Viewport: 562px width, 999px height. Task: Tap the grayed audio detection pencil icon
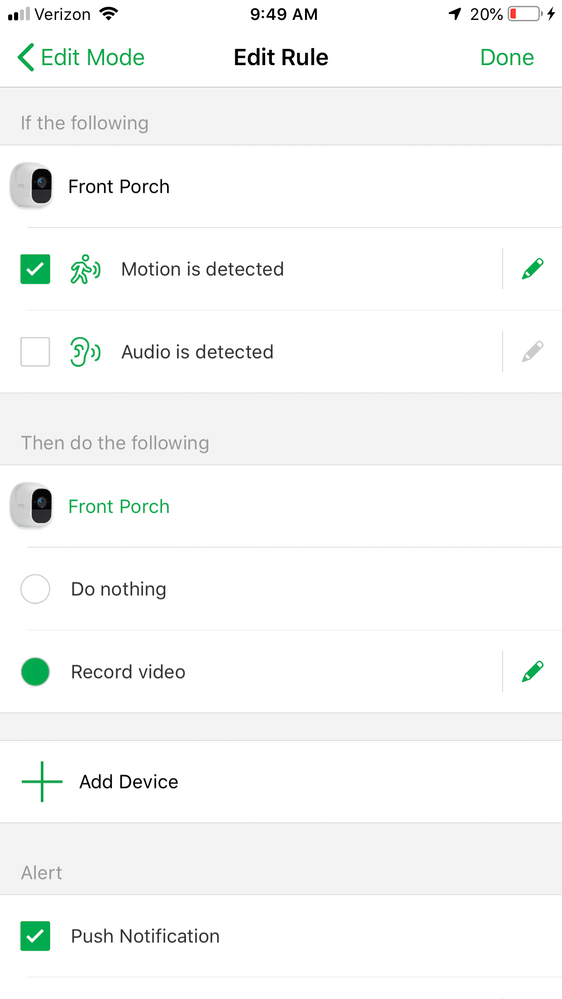point(533,352)
